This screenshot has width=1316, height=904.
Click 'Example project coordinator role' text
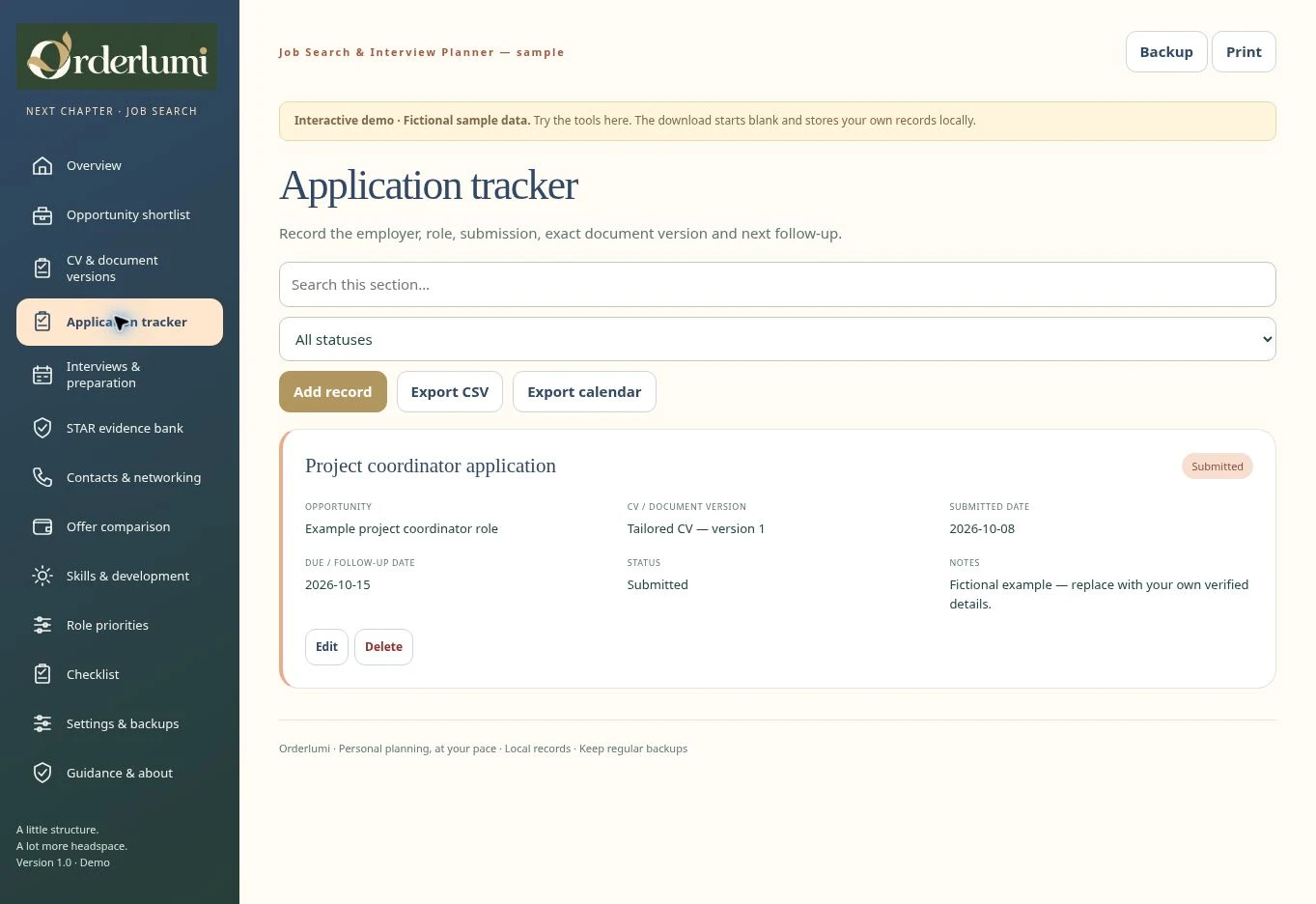(402, 529)
